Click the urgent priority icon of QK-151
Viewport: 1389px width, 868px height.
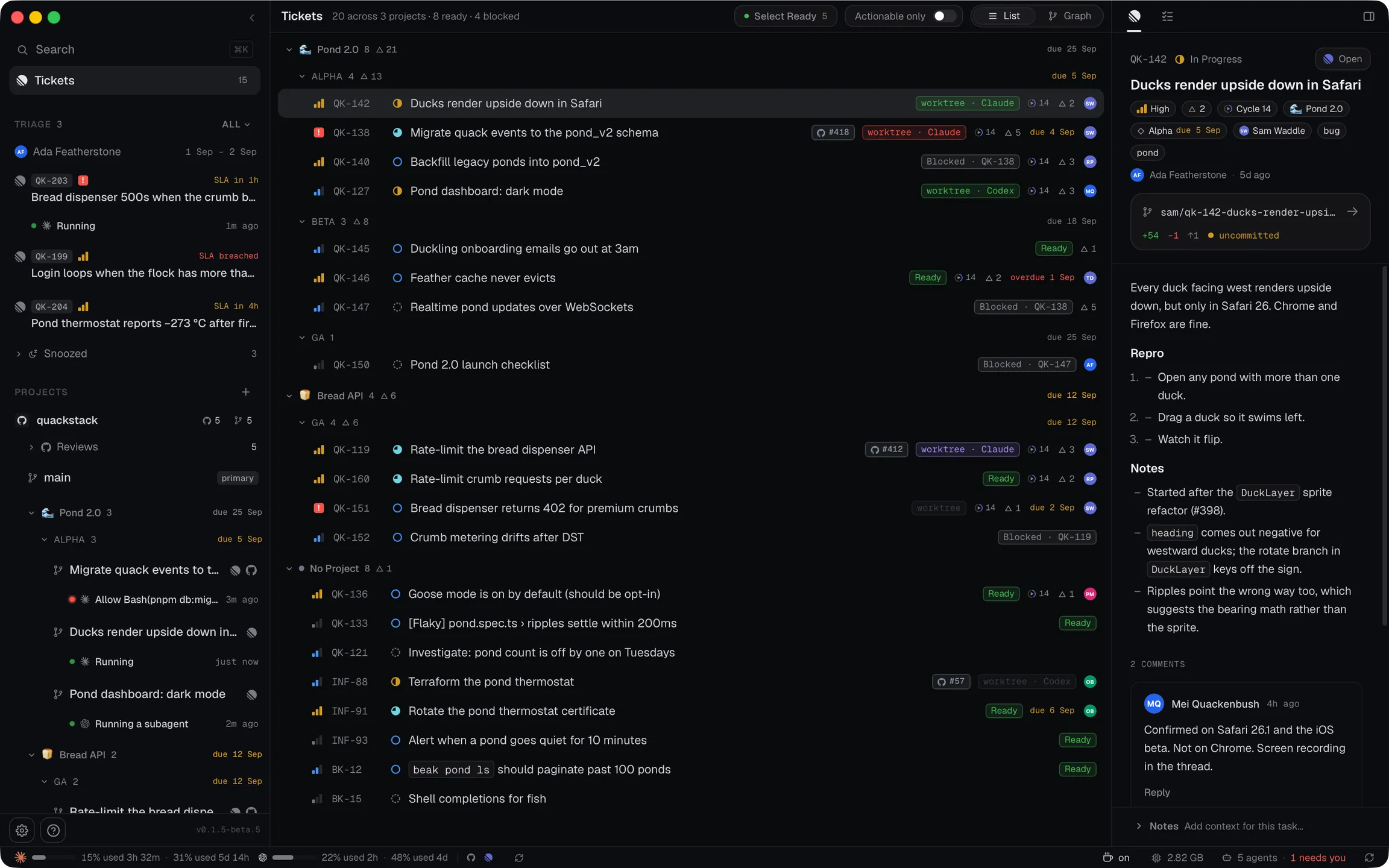(x=319, y=508)
